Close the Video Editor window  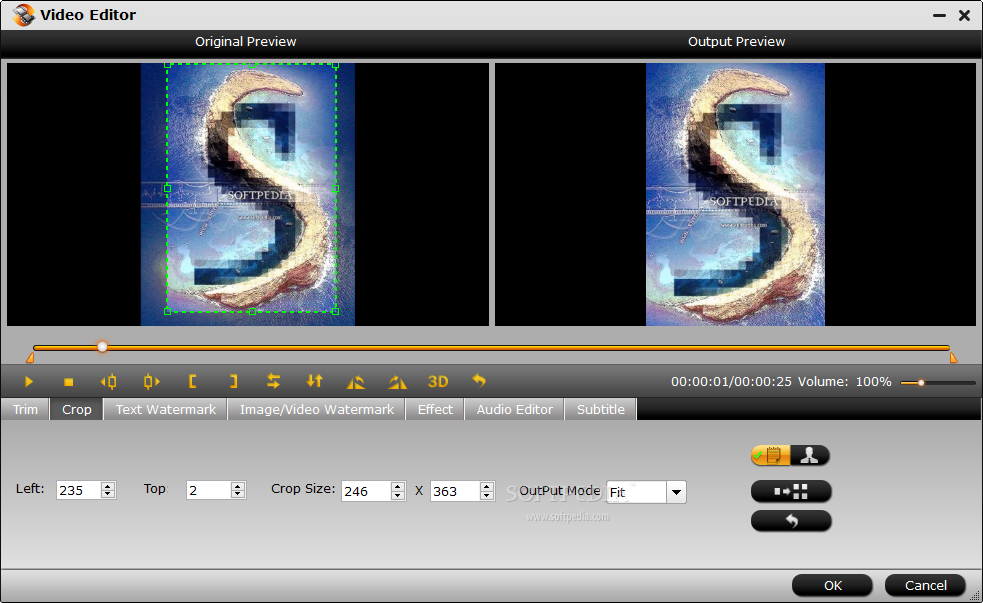pos(964,15)
